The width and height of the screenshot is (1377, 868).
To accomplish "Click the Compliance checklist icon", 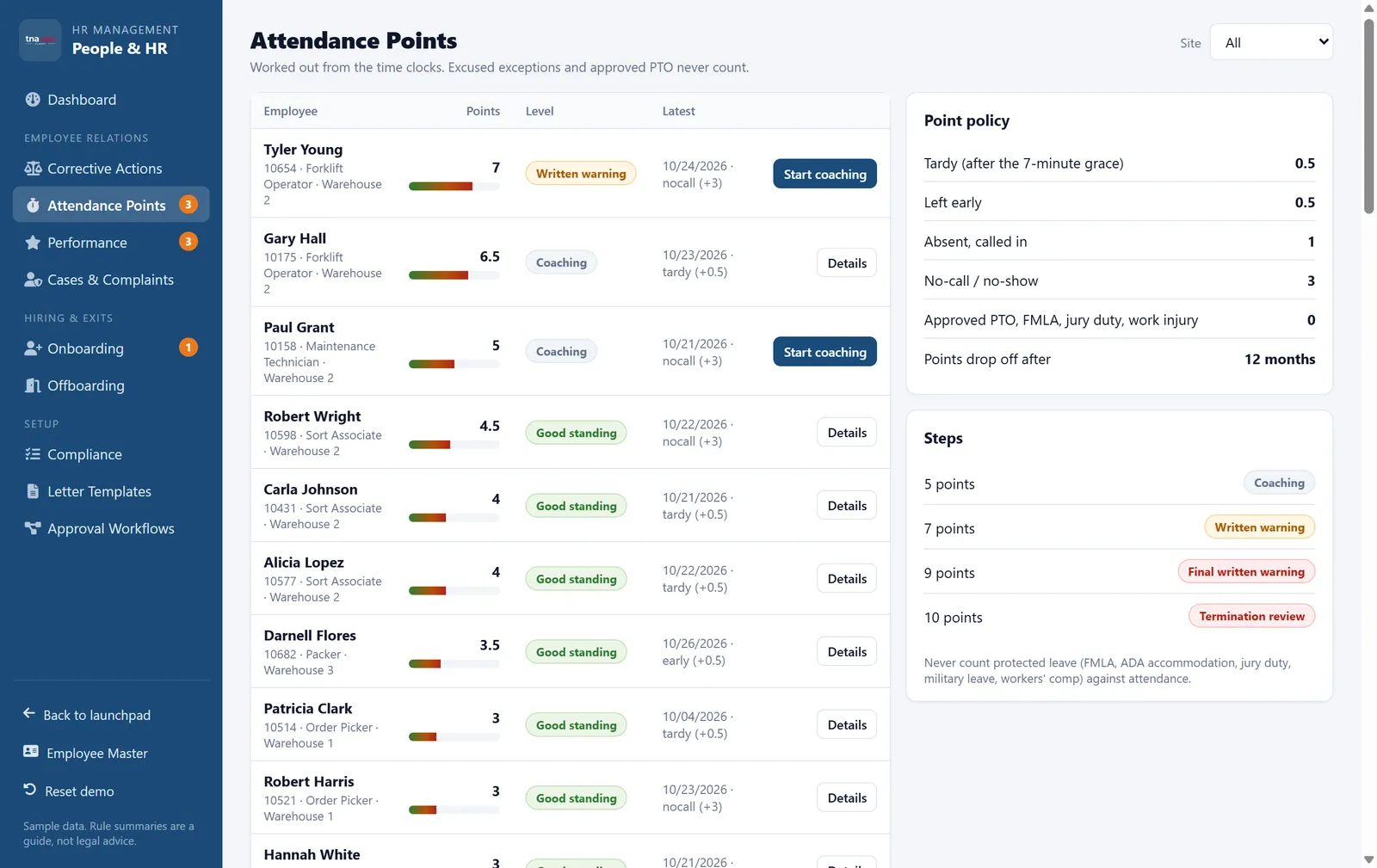I will 33,454.
